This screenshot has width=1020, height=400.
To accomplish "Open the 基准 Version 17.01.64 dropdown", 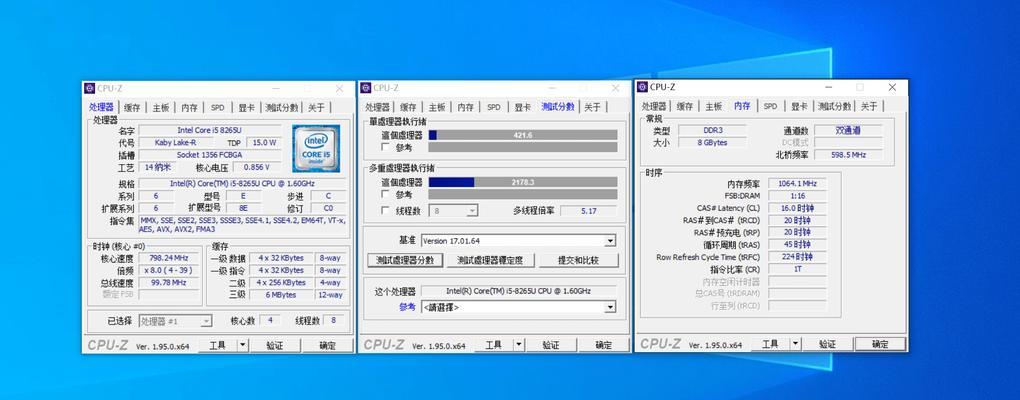I will coord(518,241).
